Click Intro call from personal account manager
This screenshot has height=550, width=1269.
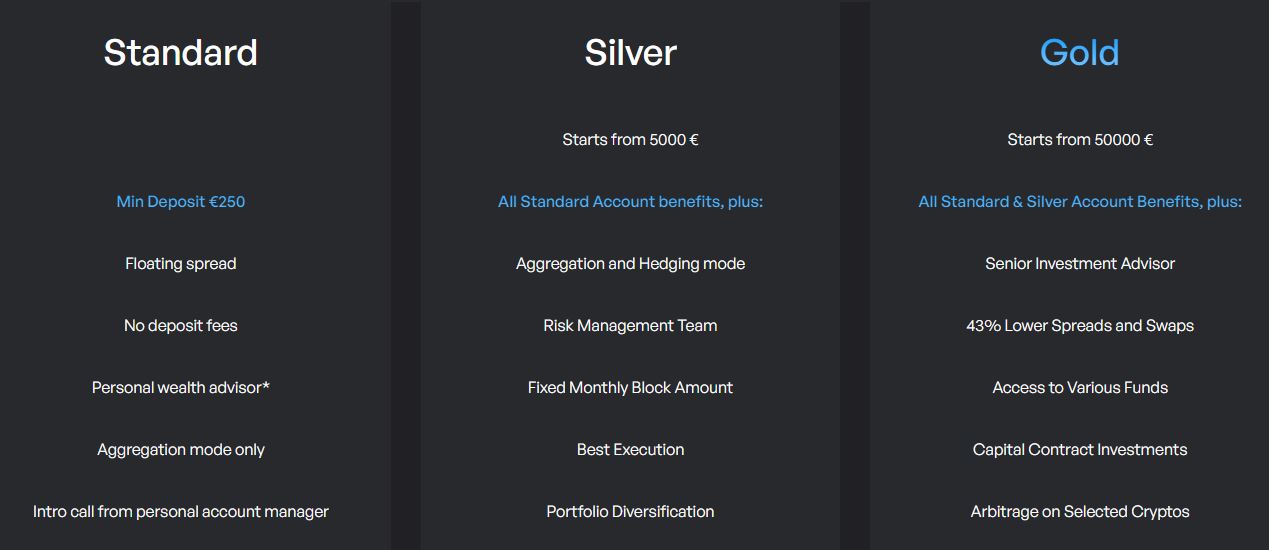click(180, 511)
